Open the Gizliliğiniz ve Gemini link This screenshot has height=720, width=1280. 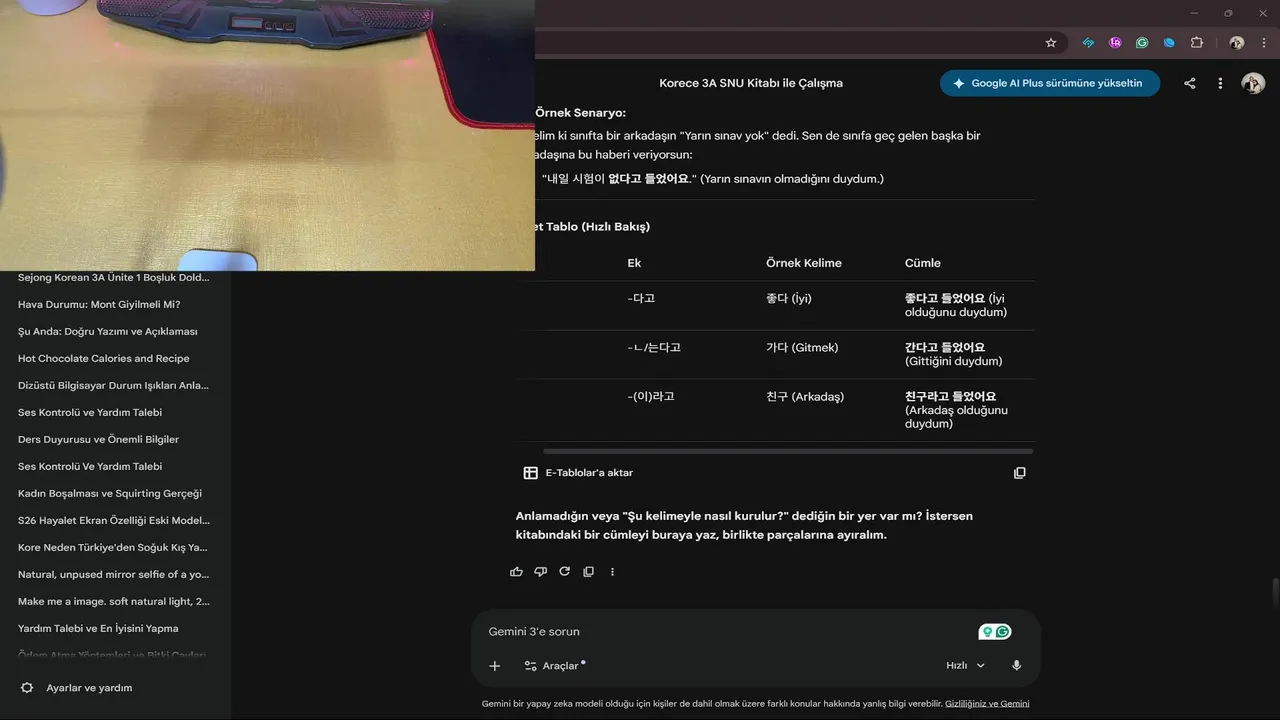987,704
